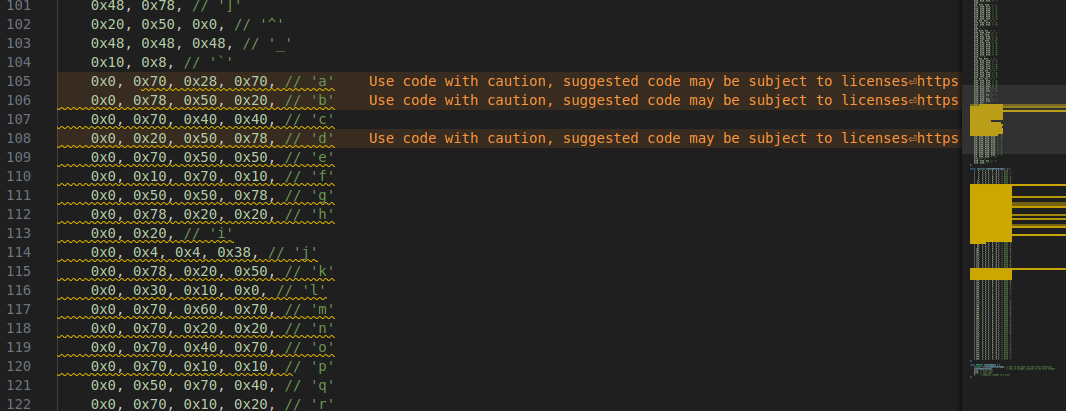
Task: Jump to the largest yellow block in minimap
Action: (x=991, y=213)
